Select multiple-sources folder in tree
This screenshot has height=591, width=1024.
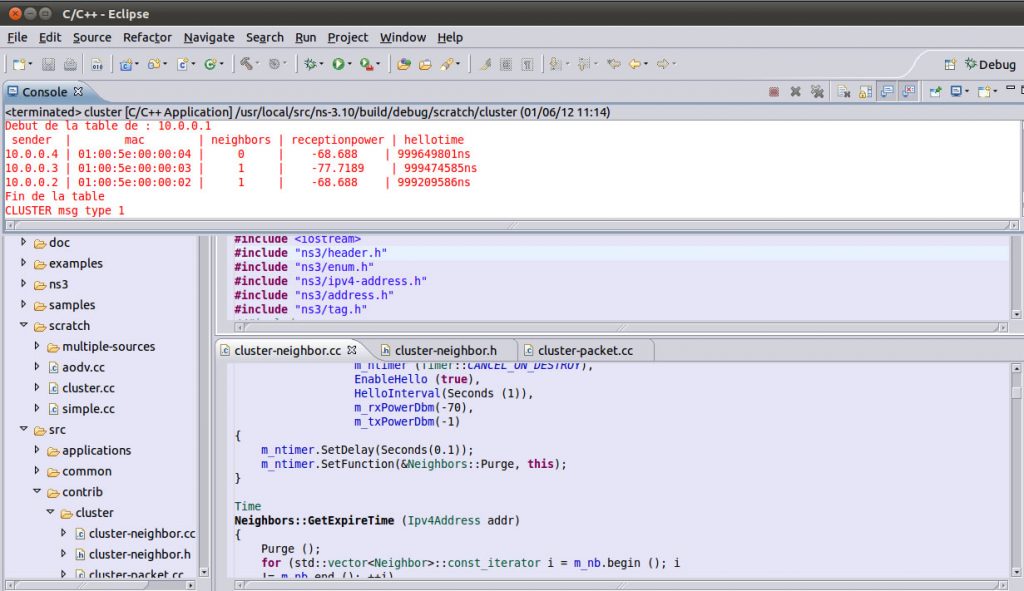coord(108,346)
